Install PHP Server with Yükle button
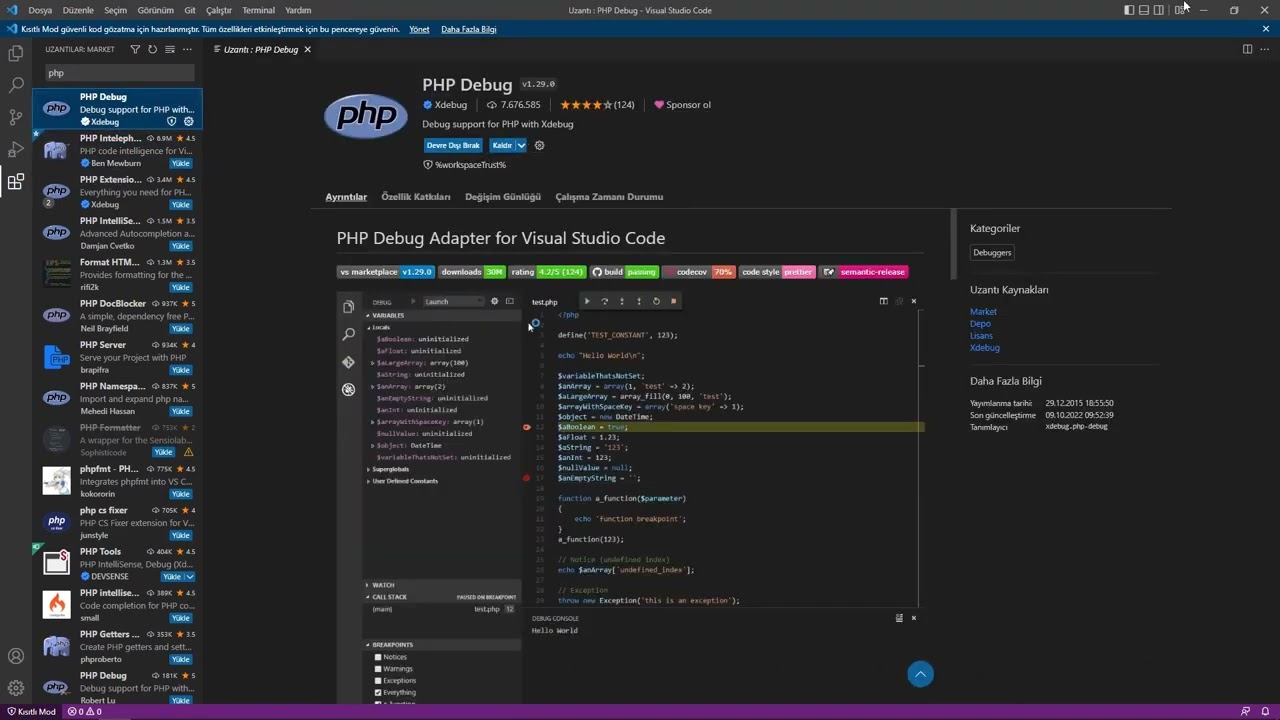1280x720 pixels. (x=180, y=370)
